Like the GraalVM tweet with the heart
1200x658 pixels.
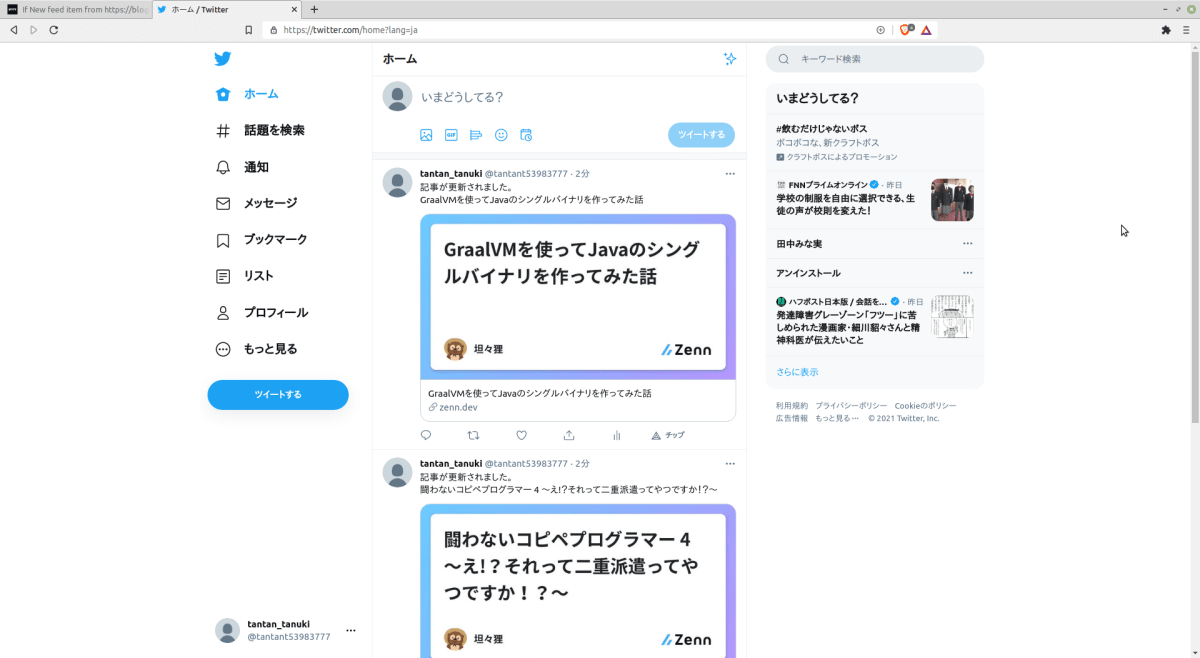click(x=521, y=435)
